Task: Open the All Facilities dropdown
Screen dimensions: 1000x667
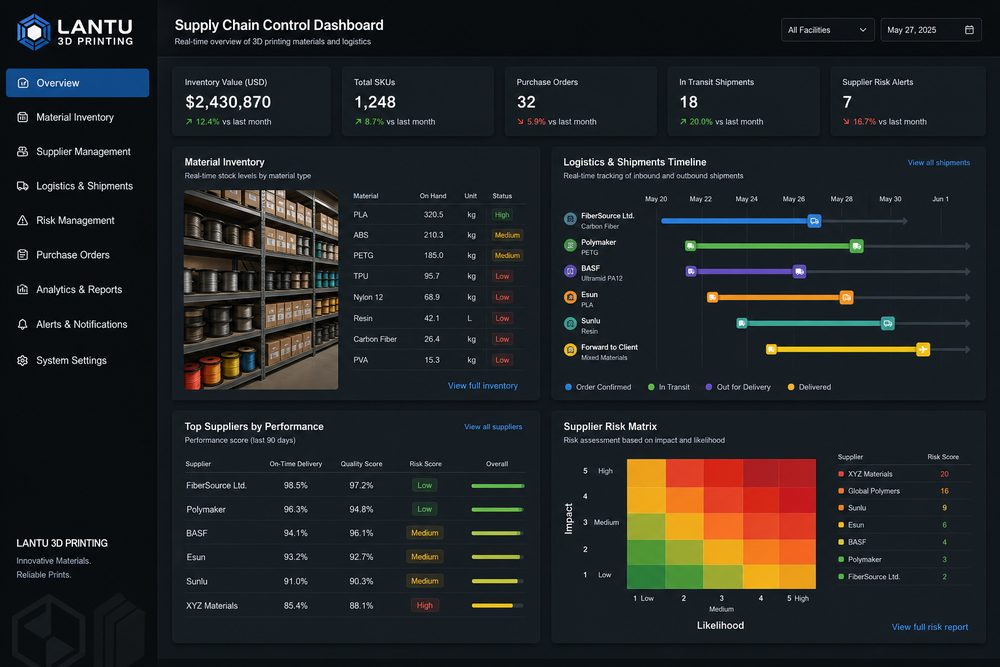Action: (x=827, y=30)
